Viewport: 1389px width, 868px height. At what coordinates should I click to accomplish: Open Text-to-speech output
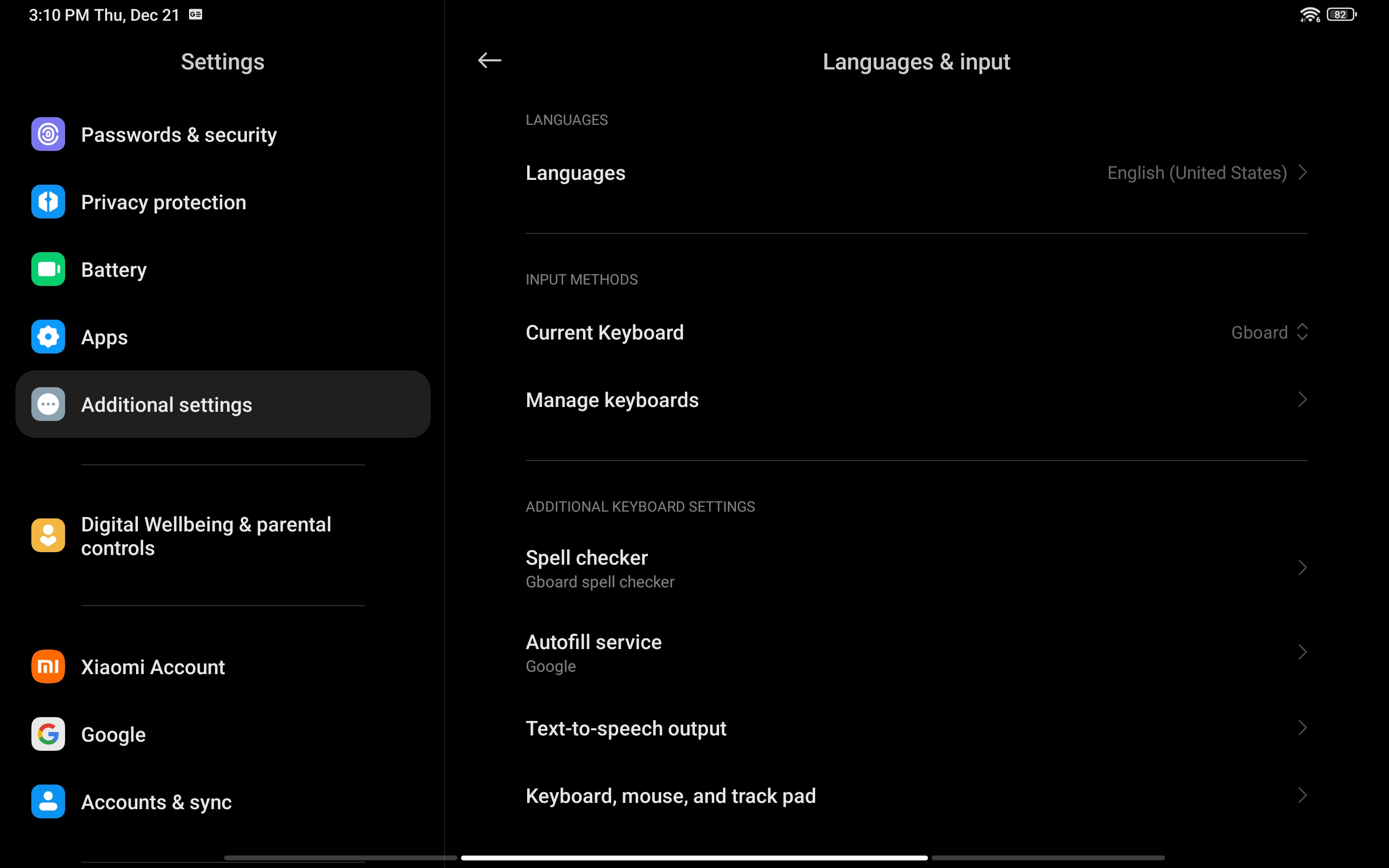917,728
